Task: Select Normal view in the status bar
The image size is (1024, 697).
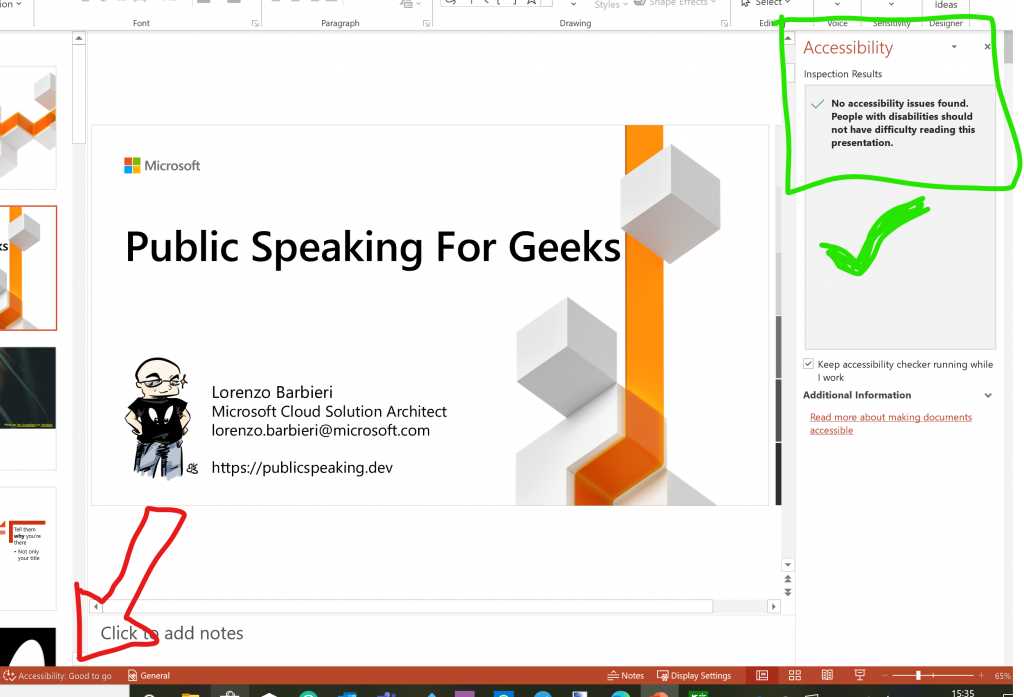Action: click(761, 675)
